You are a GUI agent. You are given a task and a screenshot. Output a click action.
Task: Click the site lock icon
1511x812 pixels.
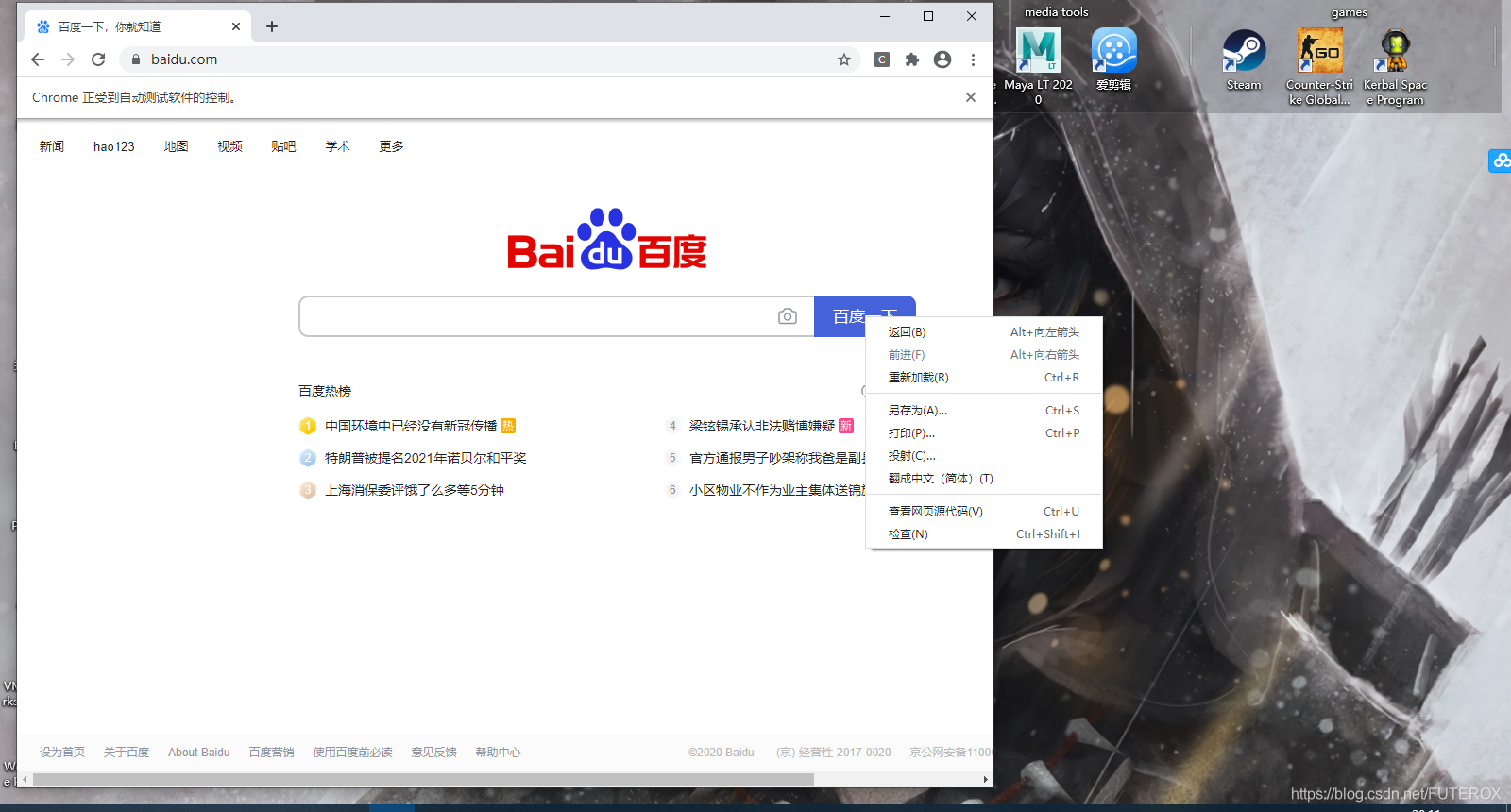click(x=136, y=59)
